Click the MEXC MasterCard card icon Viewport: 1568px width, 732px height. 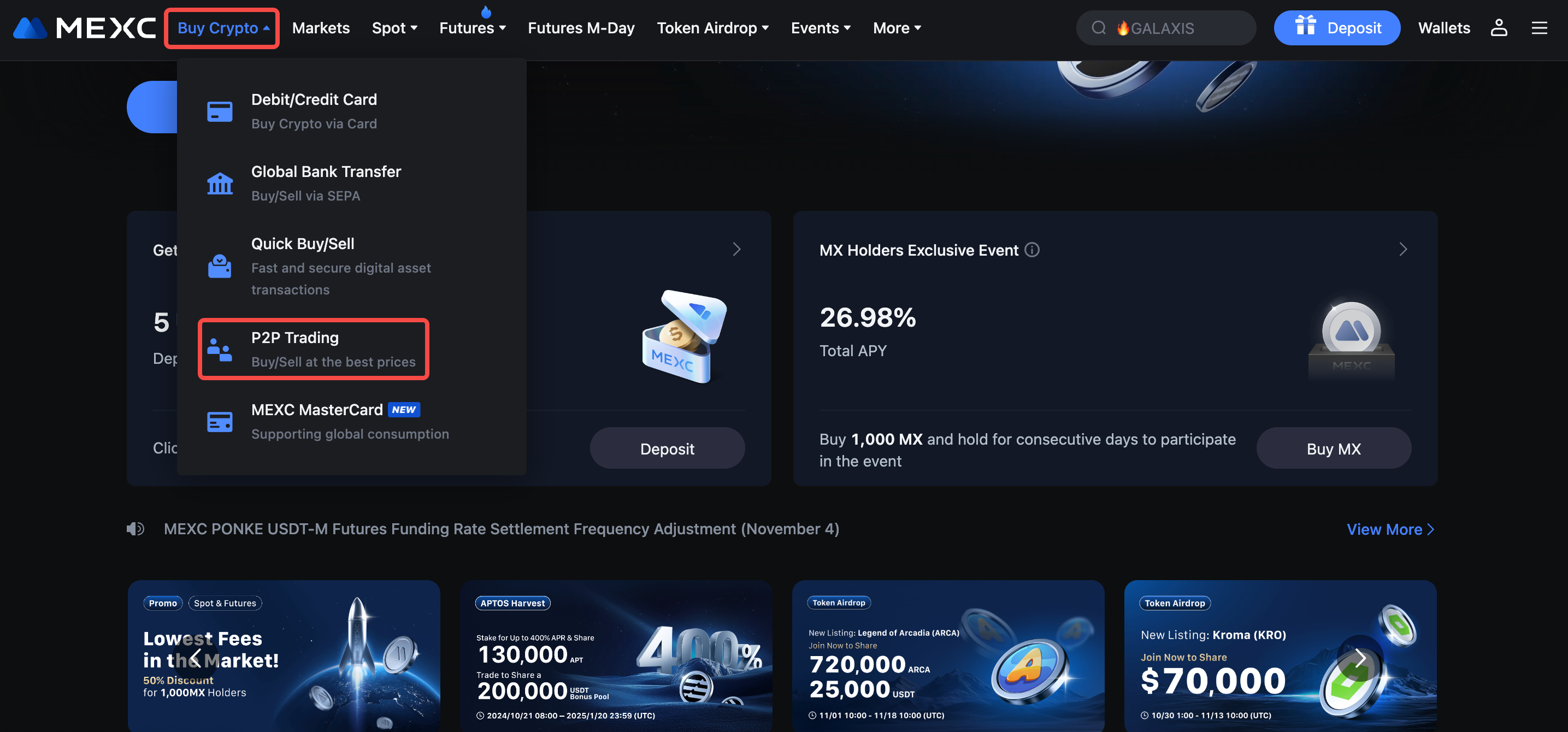point(220,421)
